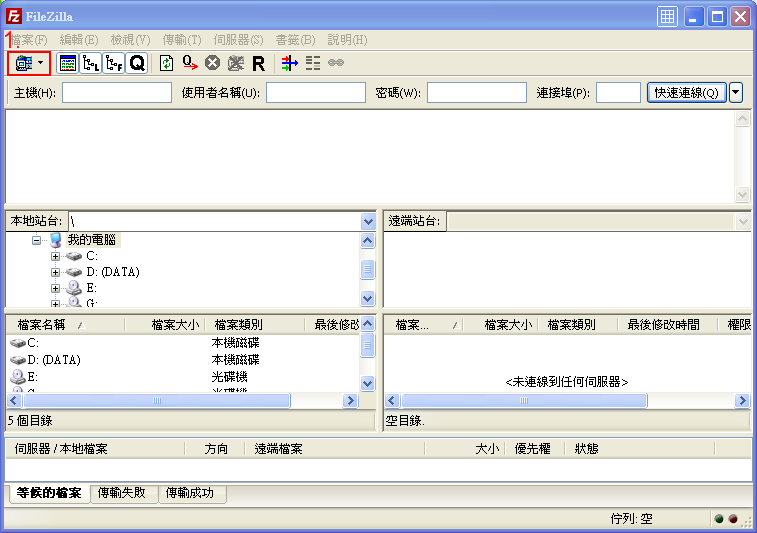Image resolution: width=757 pixels, height=533 pixels.
Task: Click the 主機 host input field
Action: (x=116, y=93)
